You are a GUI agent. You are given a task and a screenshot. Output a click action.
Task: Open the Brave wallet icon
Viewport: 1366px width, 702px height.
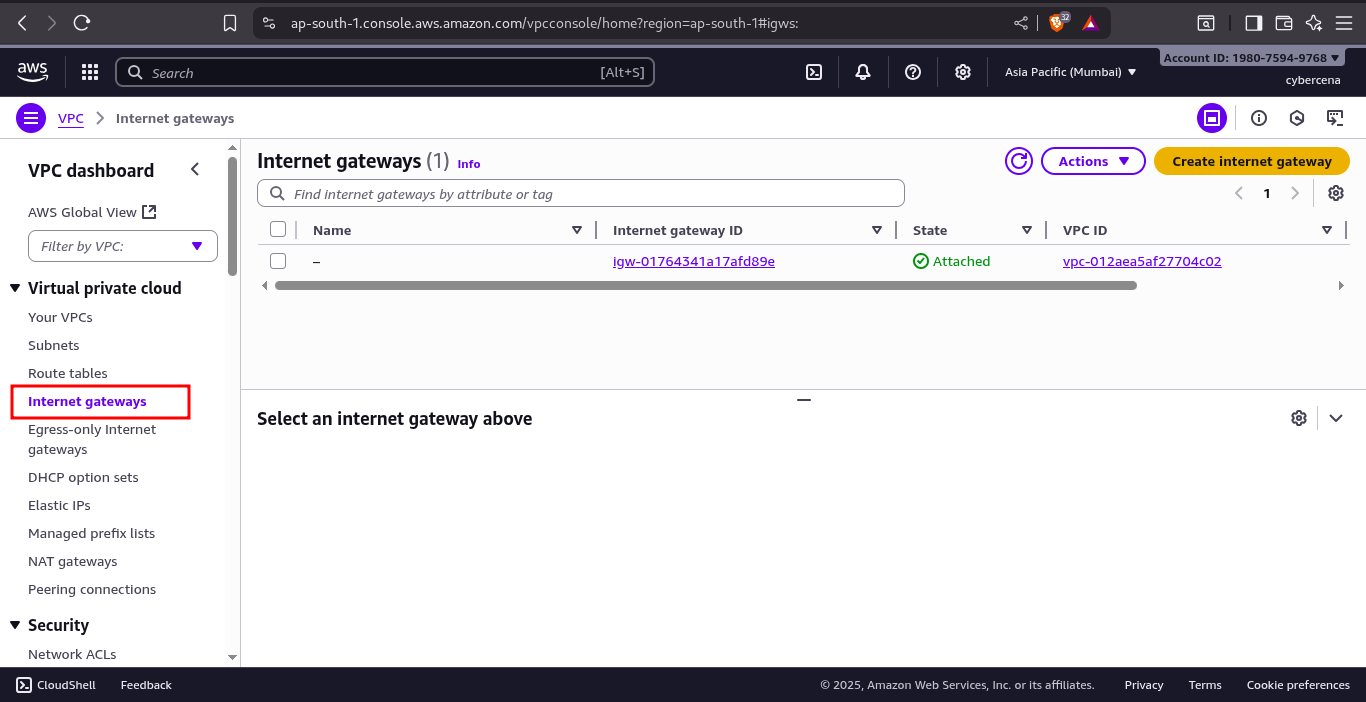click(1284, 22)
